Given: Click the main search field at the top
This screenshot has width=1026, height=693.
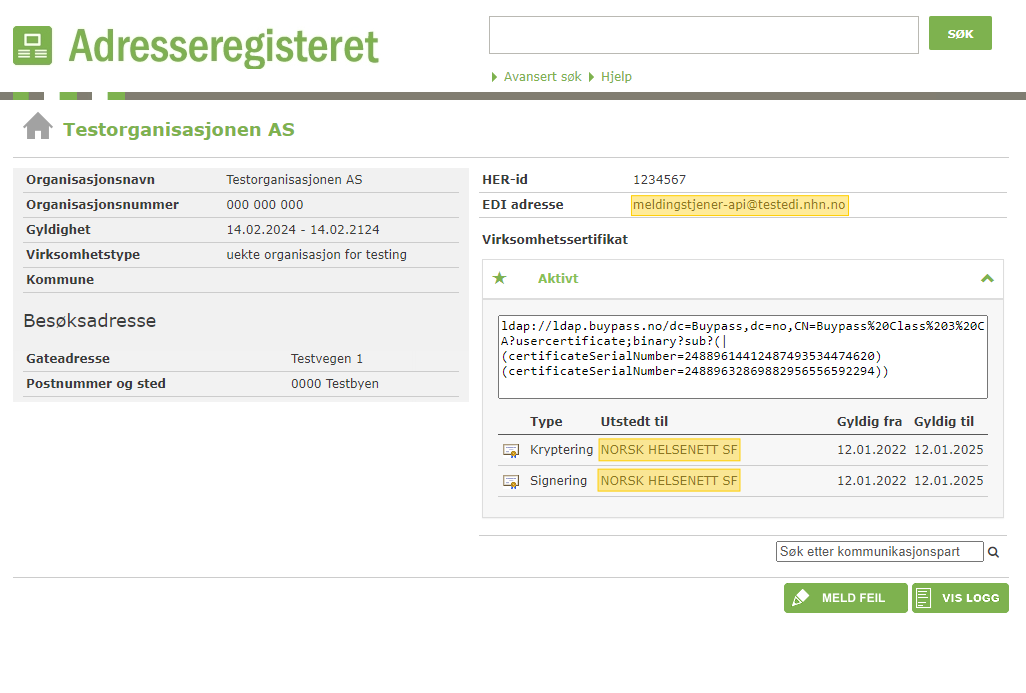Looking at the screenshot, I should (702, 34).
